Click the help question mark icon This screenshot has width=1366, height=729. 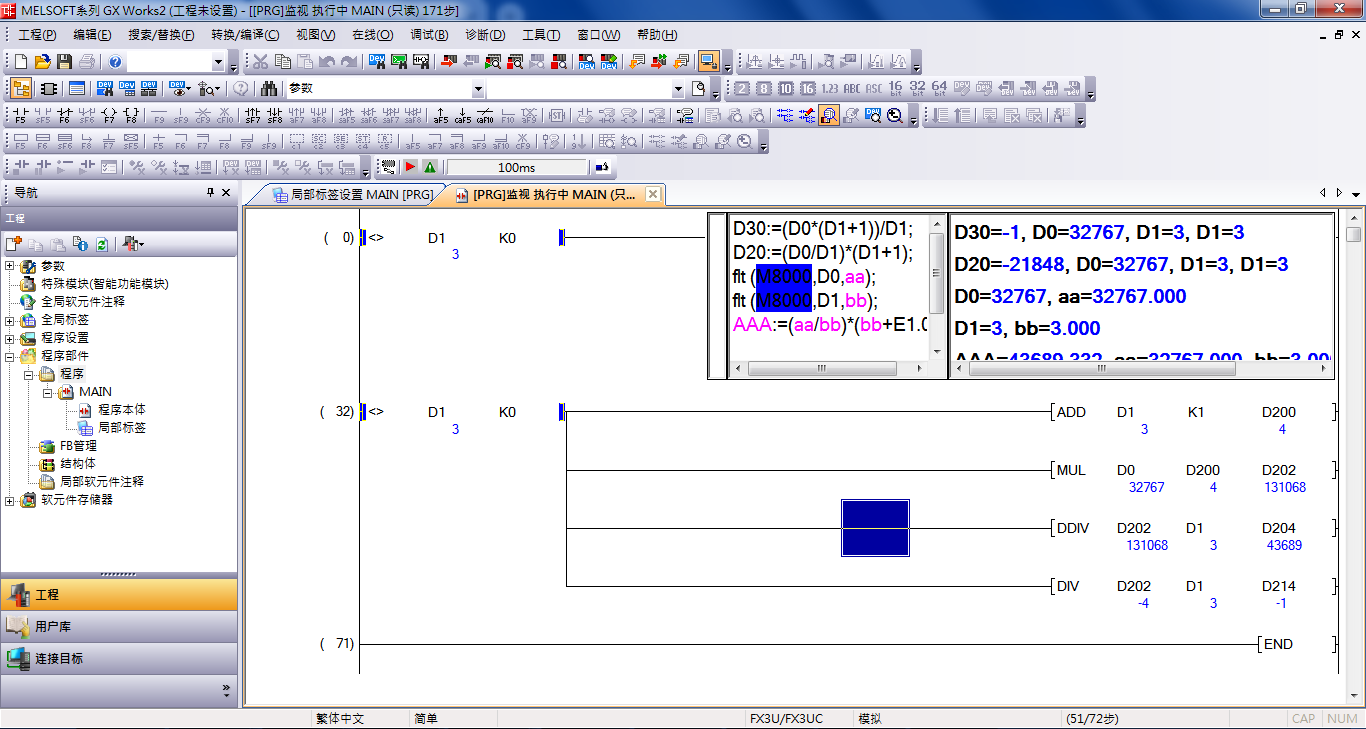[x=115, y=62]
